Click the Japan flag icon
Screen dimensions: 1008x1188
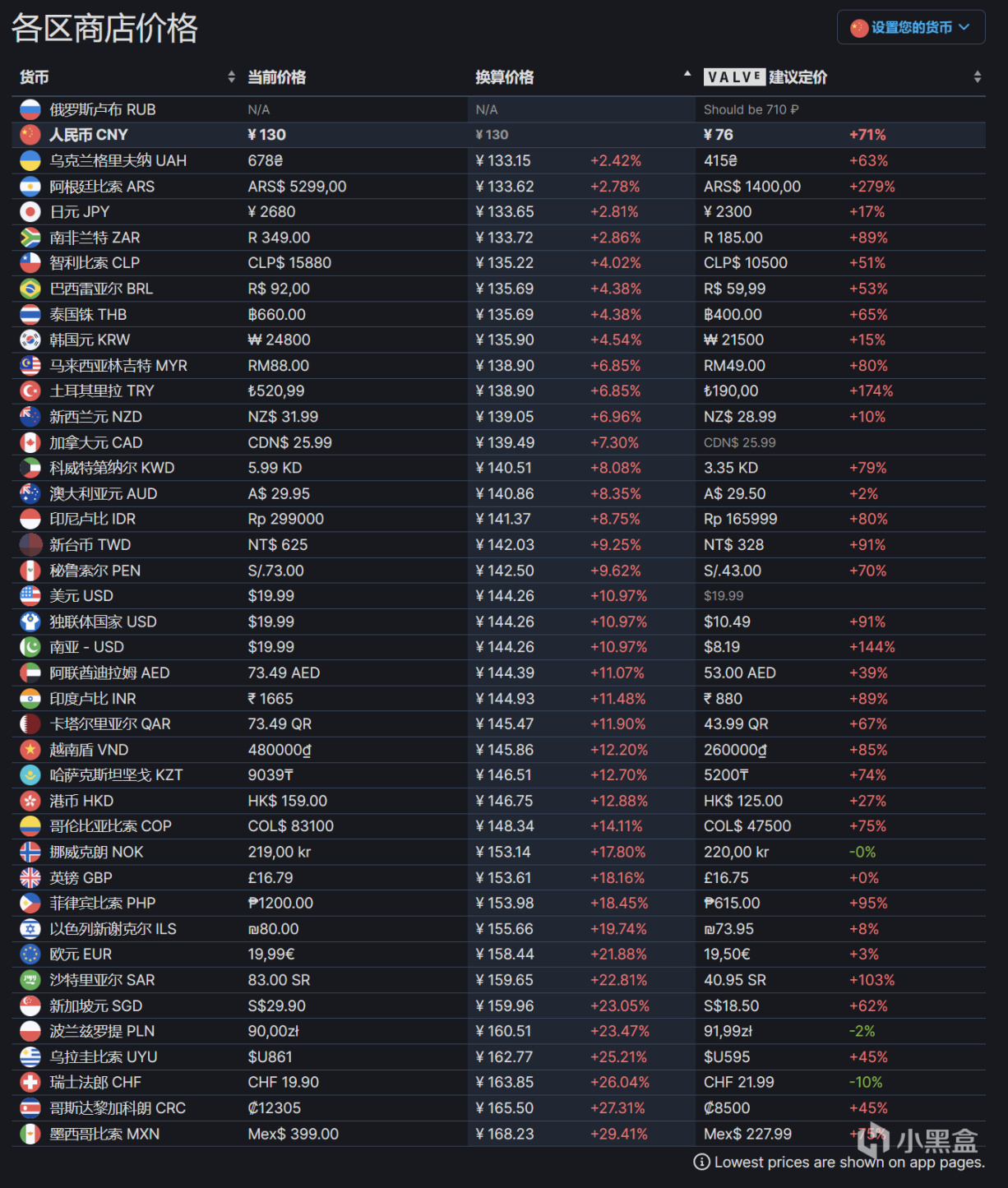(30, 212)
